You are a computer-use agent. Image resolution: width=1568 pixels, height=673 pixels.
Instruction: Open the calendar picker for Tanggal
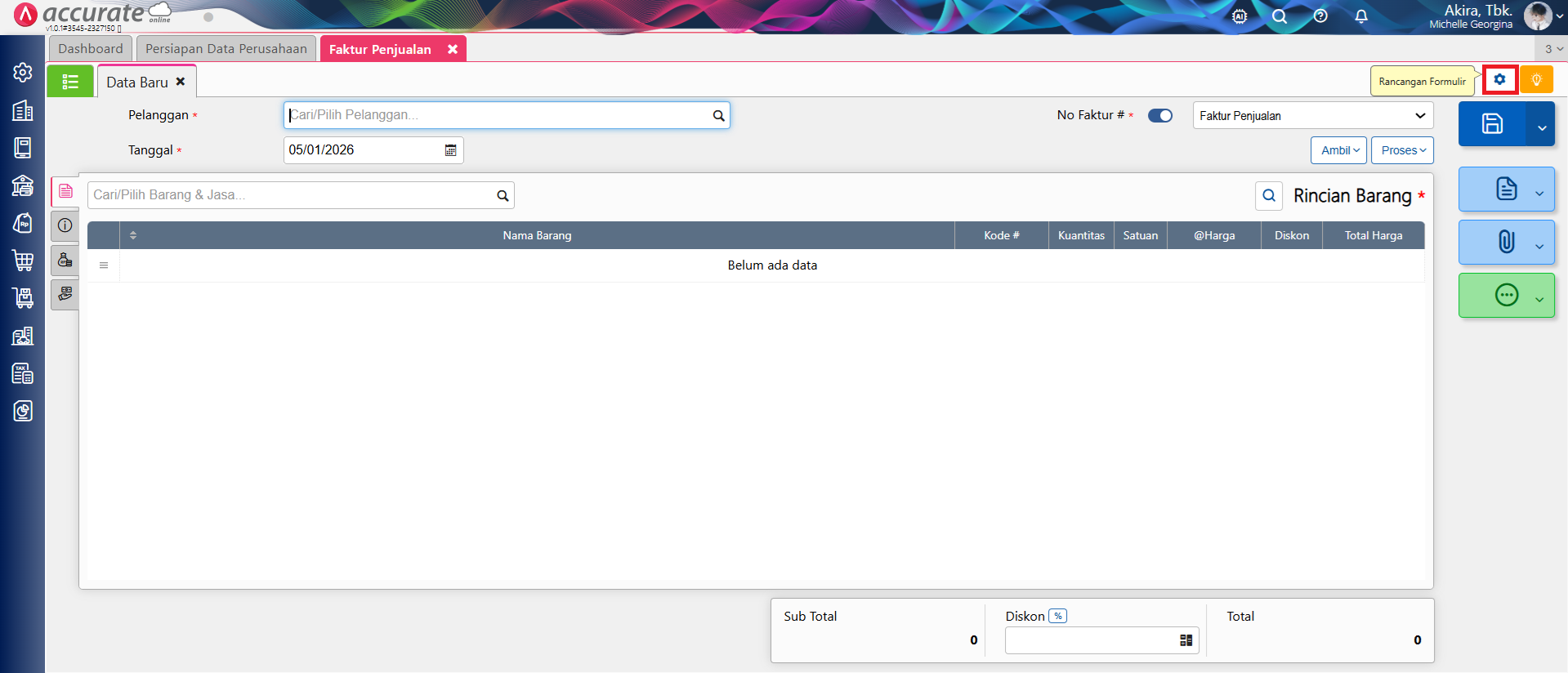(x=450, y=150)
